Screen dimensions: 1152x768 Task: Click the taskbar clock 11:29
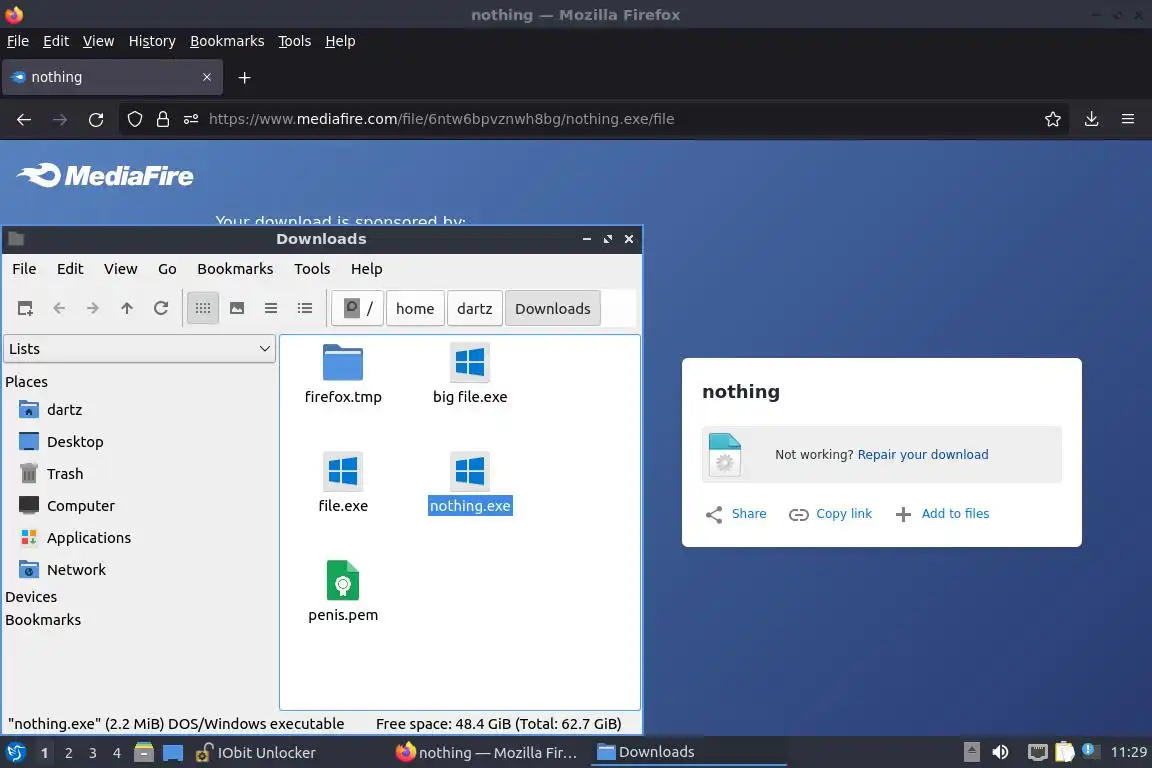pos(1128,752)
